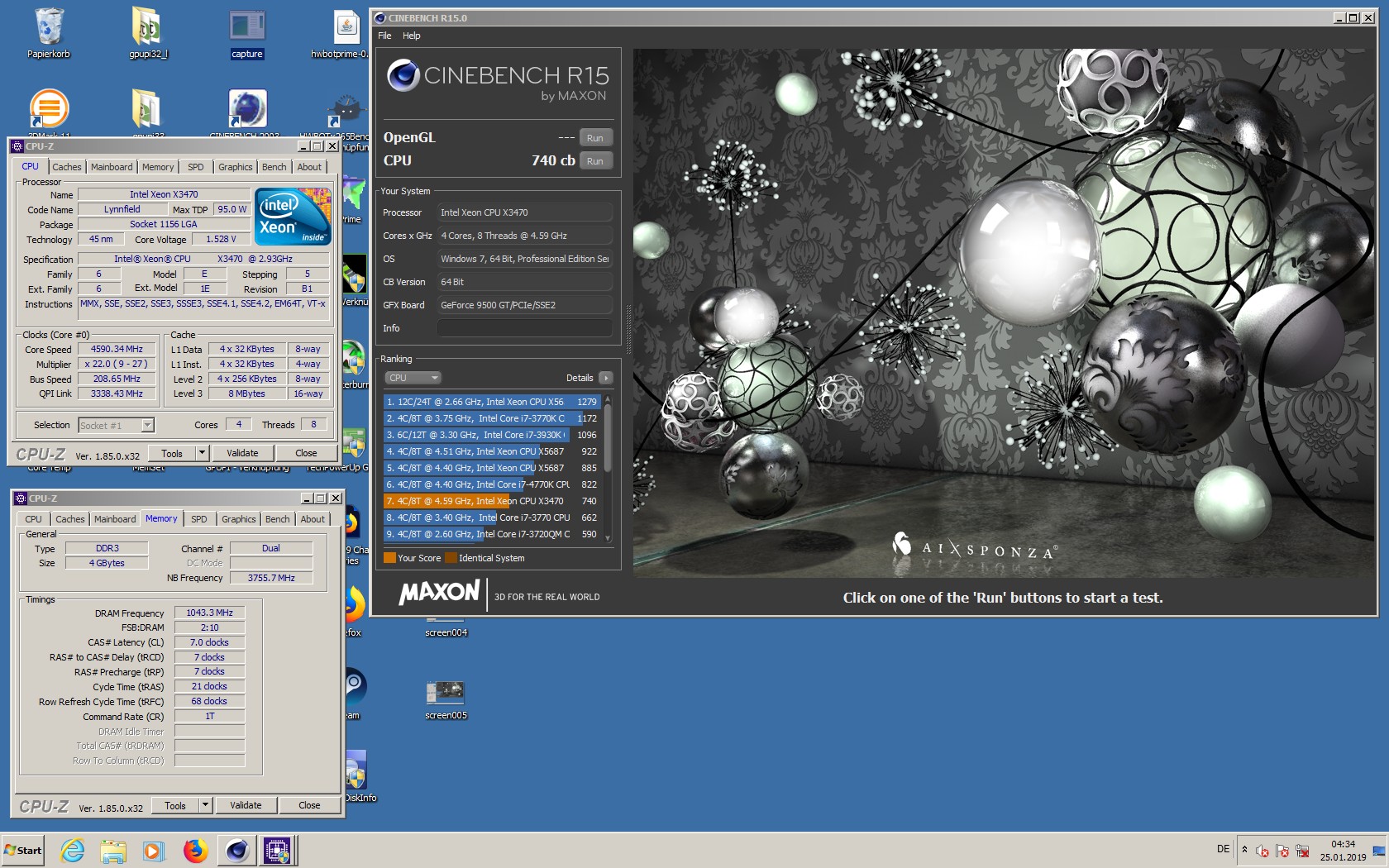1389x868 pixels.
Task: Switch to CPU tab in lower CPU-Z
Action: (x=33, y=519)
